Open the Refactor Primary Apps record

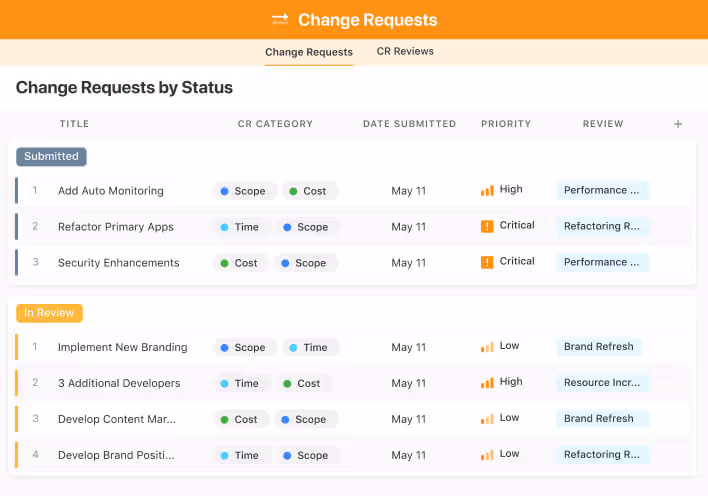click(x=116, y=227)
